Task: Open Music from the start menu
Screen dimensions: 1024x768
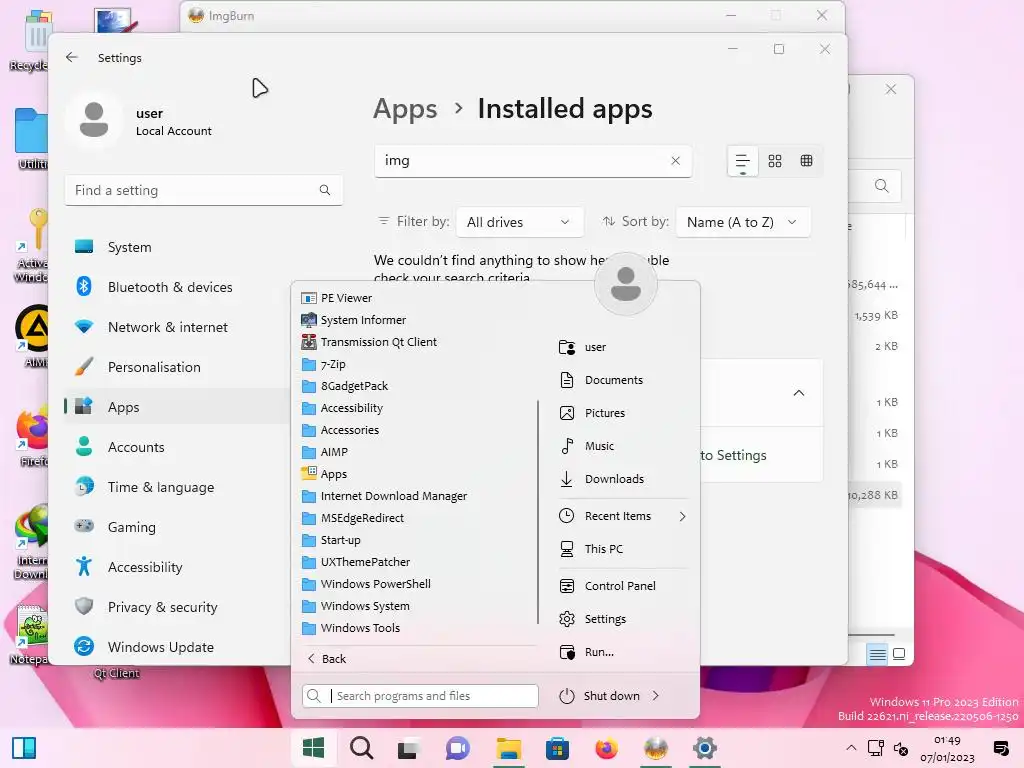Action: [586, 446]
